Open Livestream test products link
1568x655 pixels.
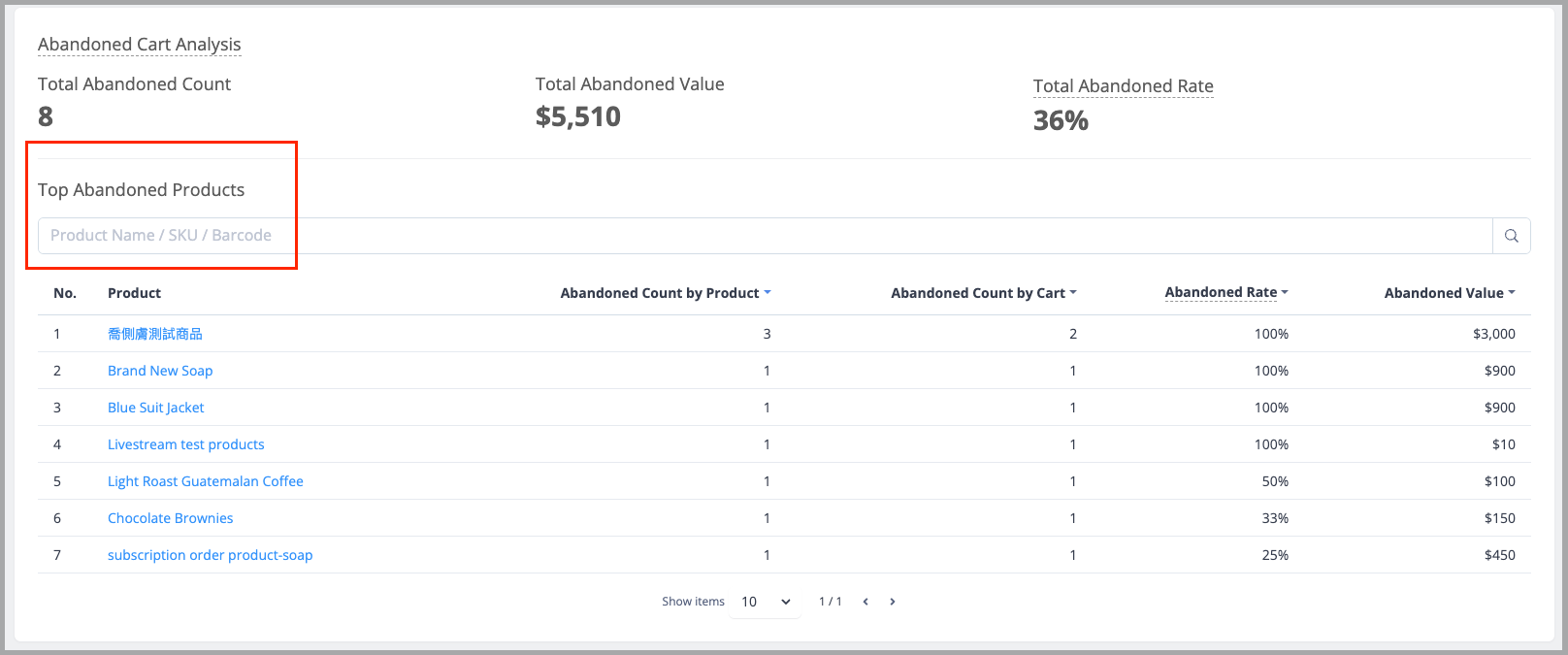[x=186, y=444]
